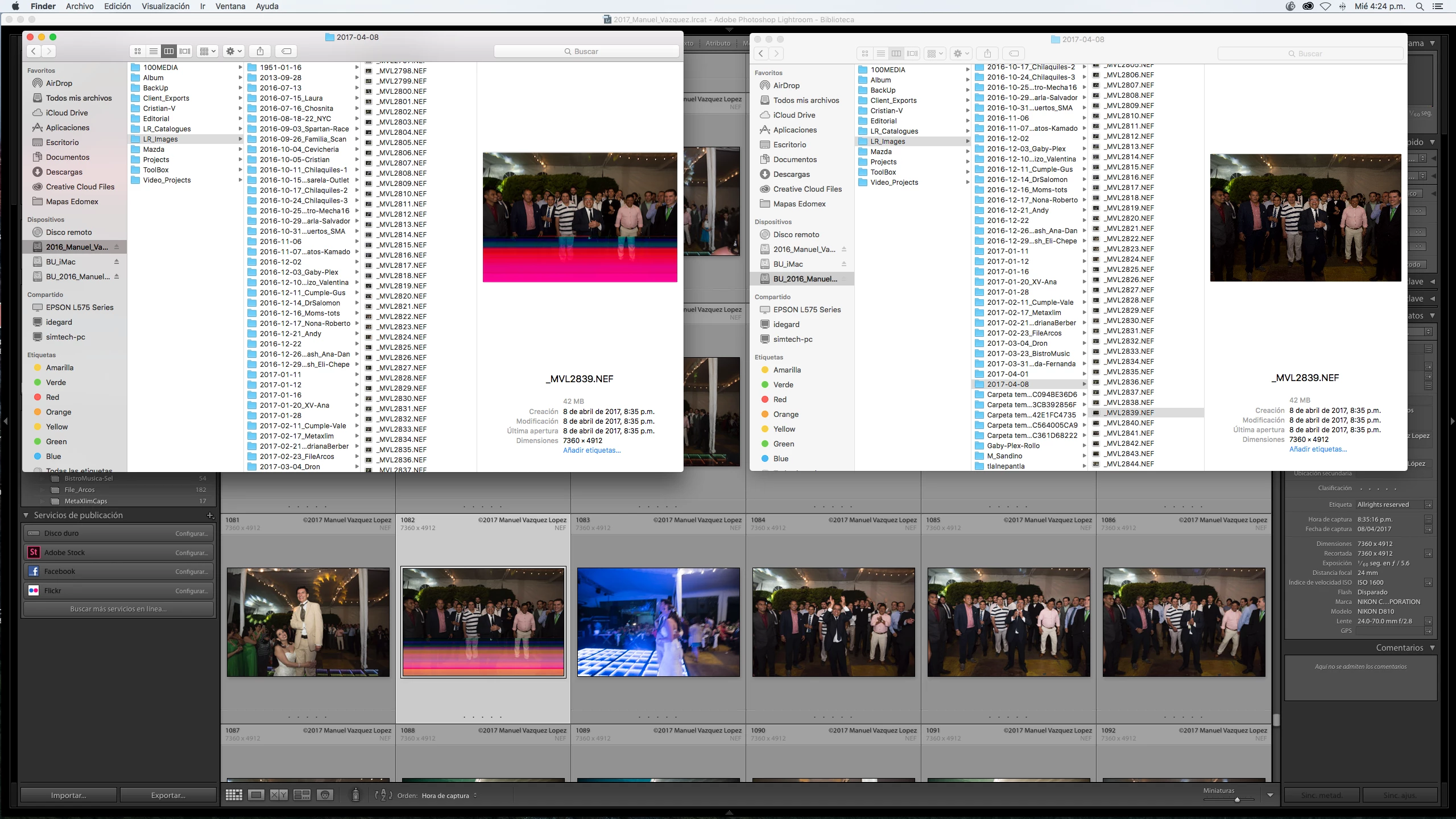
Task: Switch left Finder window to list view
Action: [153, 51]
